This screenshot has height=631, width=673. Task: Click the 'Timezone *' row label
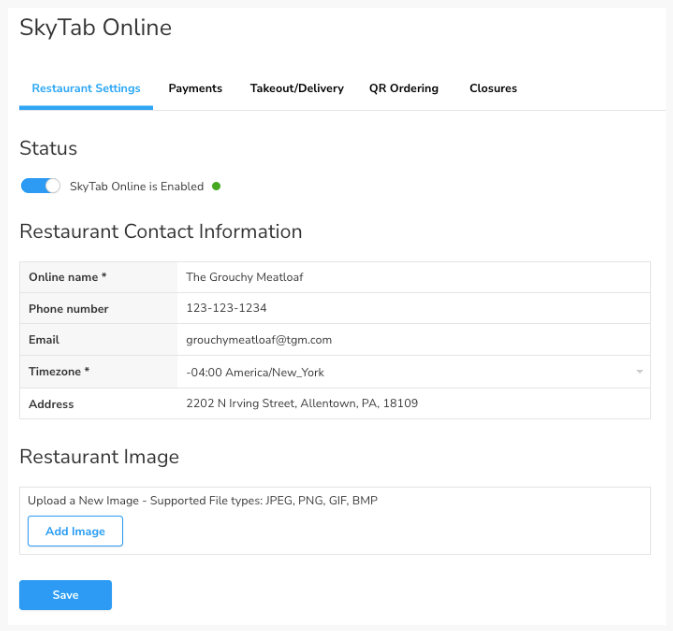[59, 372]
